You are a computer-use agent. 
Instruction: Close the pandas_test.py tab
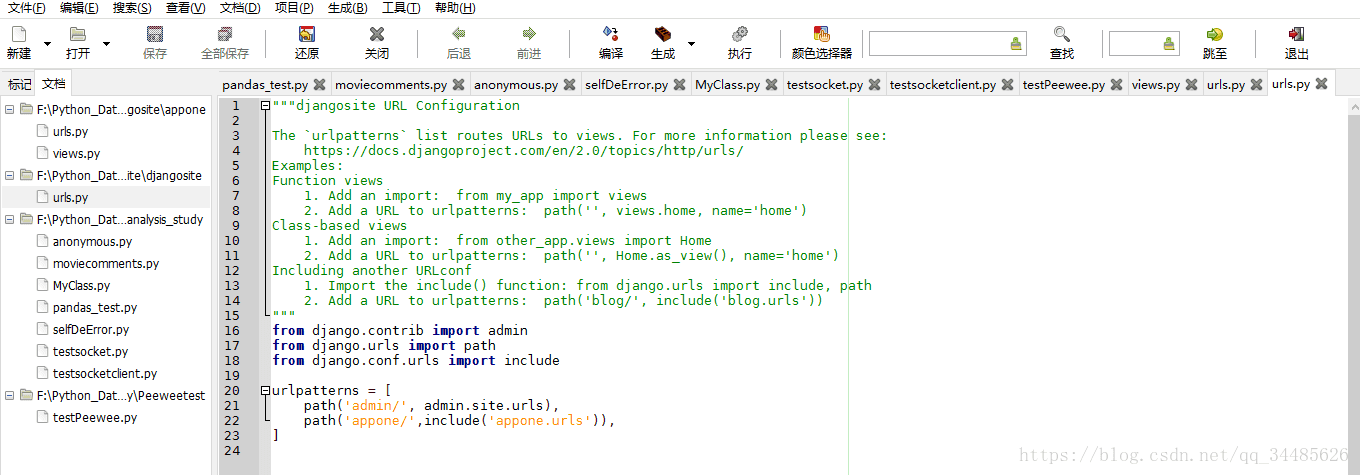319,85
